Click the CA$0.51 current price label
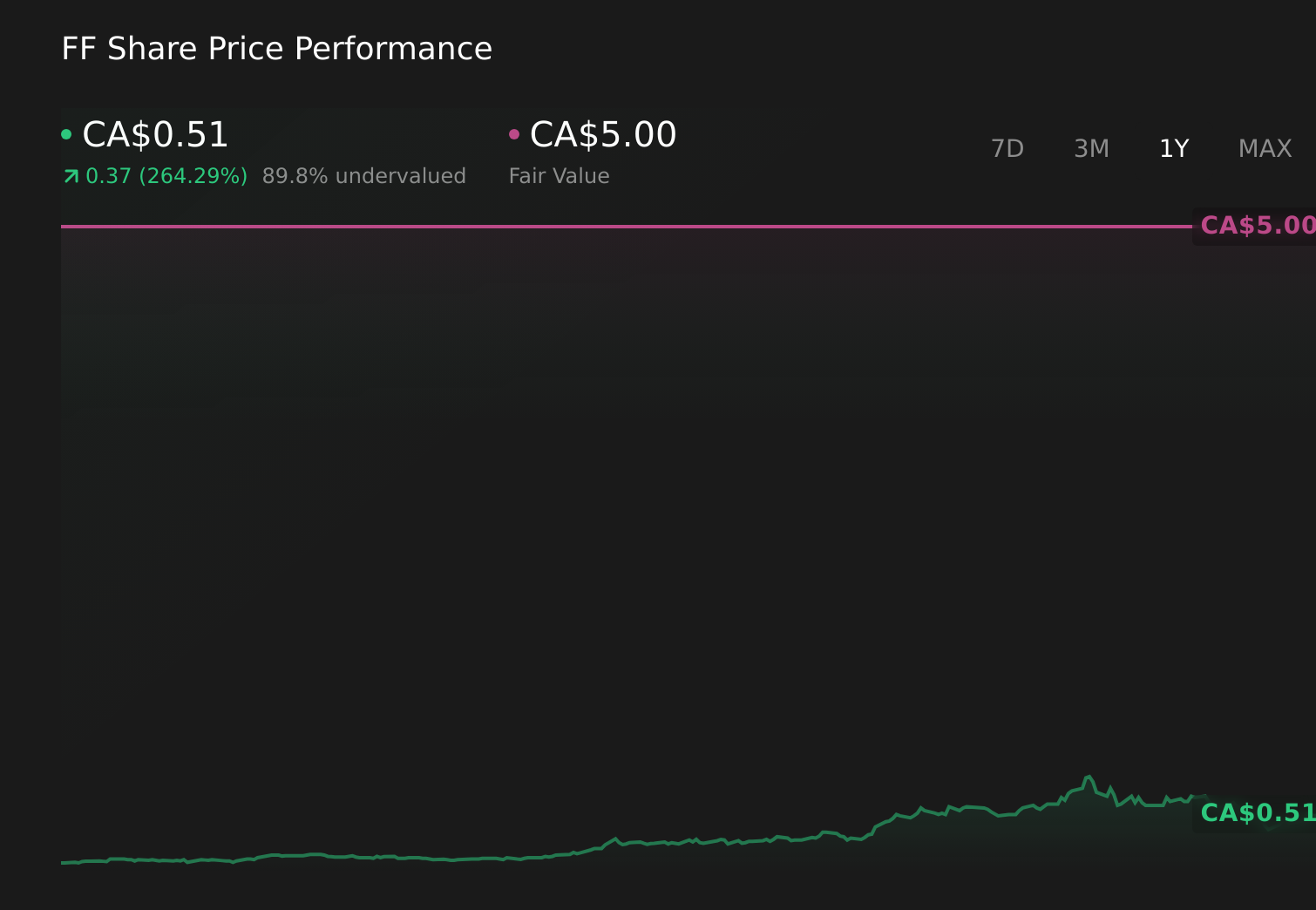1316x910 pixels. pos(154,134)
